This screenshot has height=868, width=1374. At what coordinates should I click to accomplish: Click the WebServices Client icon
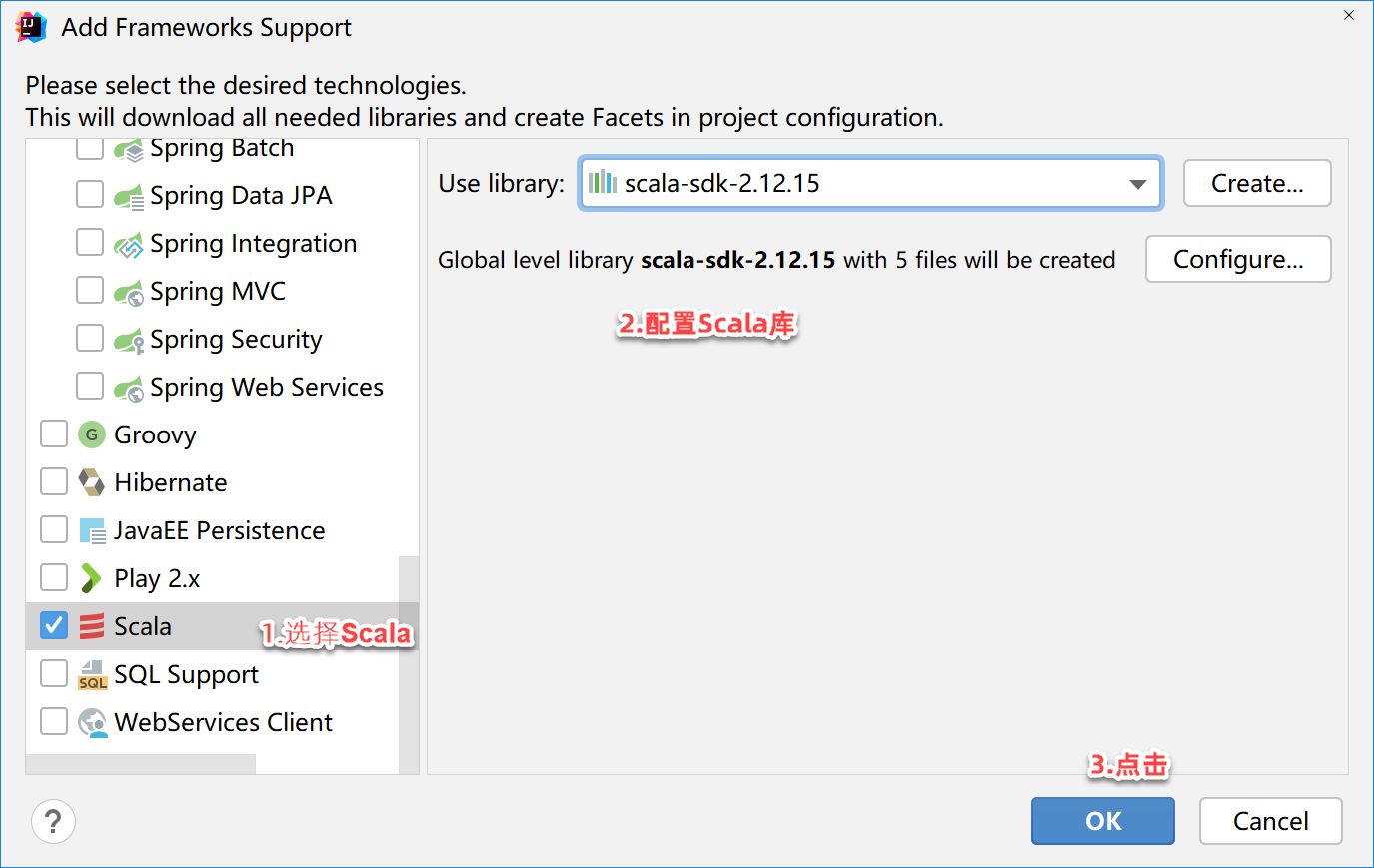tap(92, 722)
